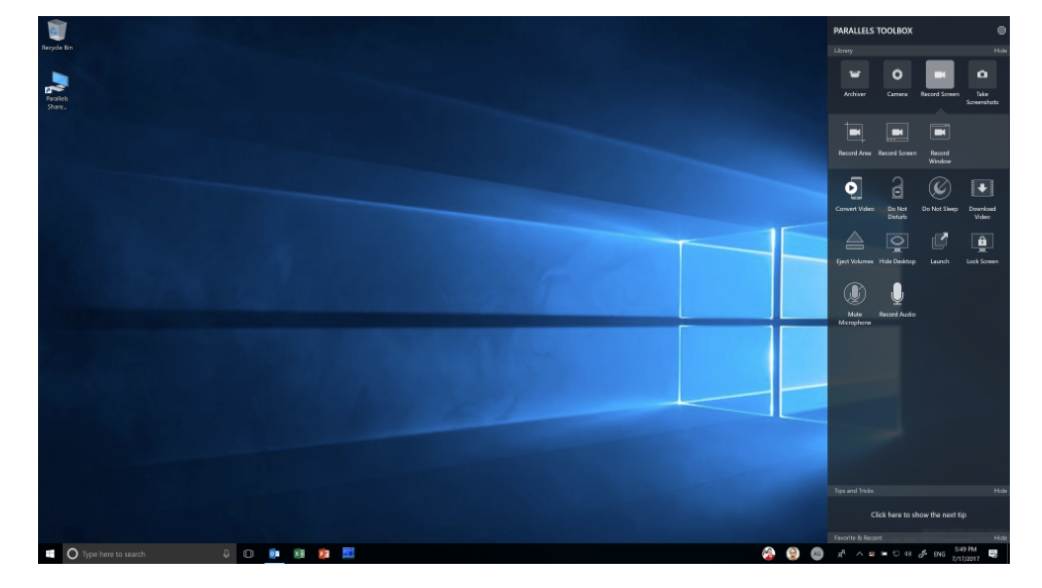Screen dimensions: 1042x588
Task: Open the People icon in taskbar
Action: click(841, 553)
